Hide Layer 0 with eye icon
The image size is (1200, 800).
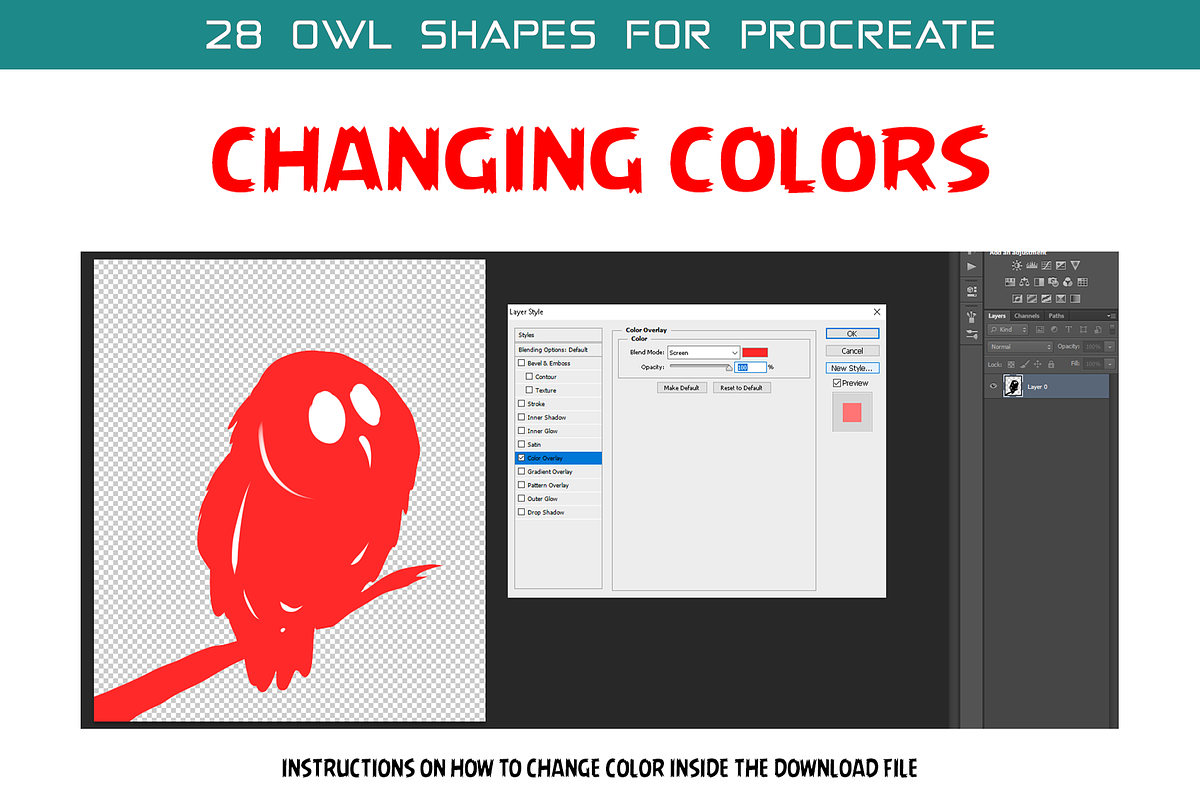[993, 385]
